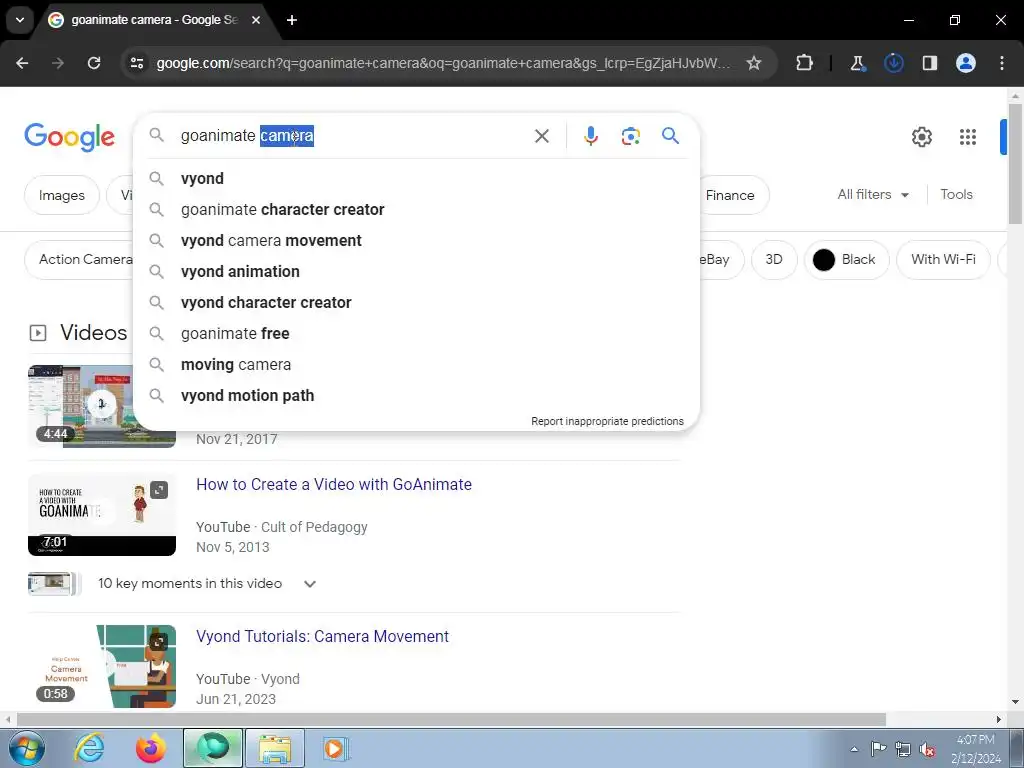The image size is (1024, 768).
Task: Click the vertical page scrollbar
Action: 1015,163
